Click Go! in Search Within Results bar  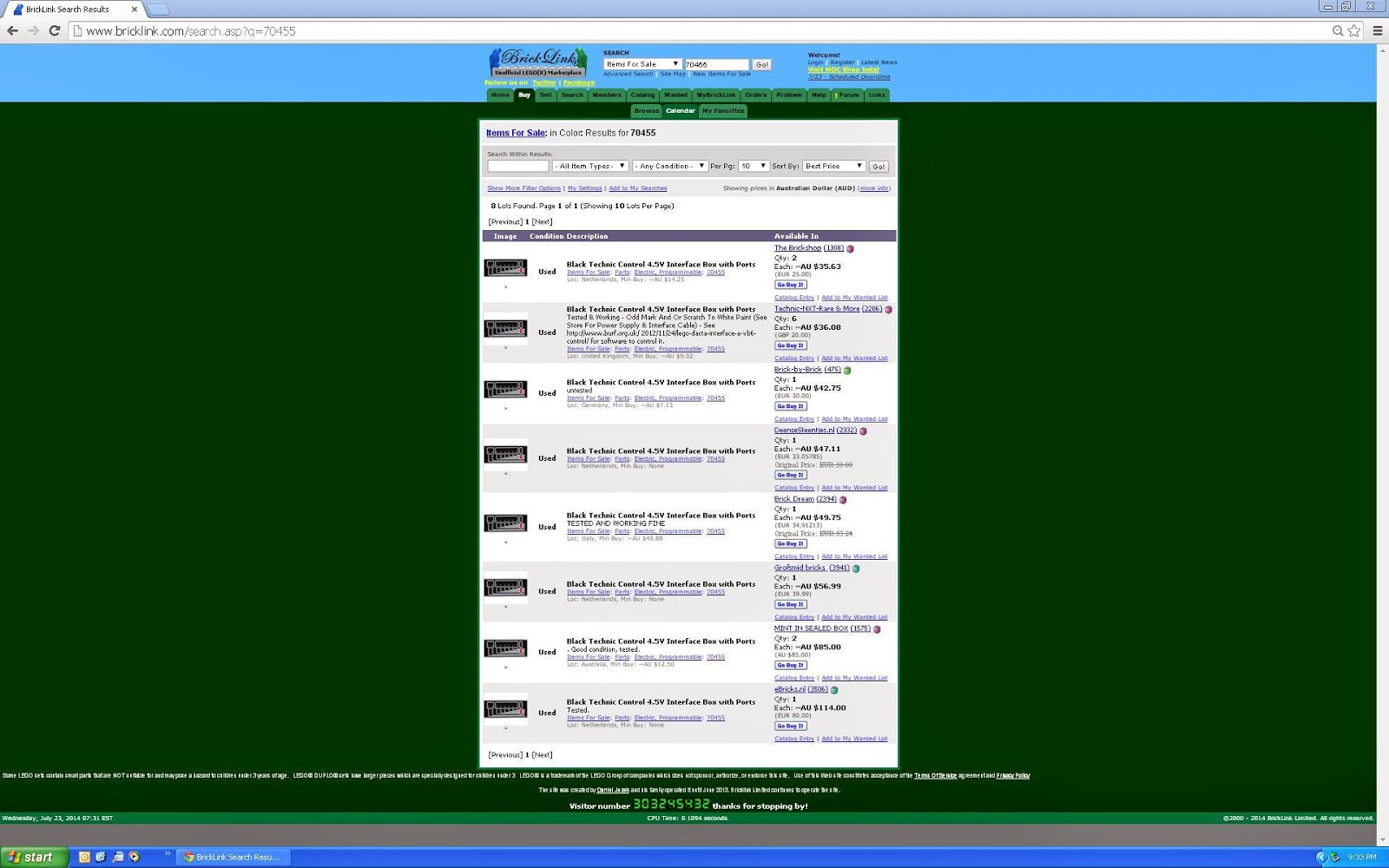coord(879,166)
